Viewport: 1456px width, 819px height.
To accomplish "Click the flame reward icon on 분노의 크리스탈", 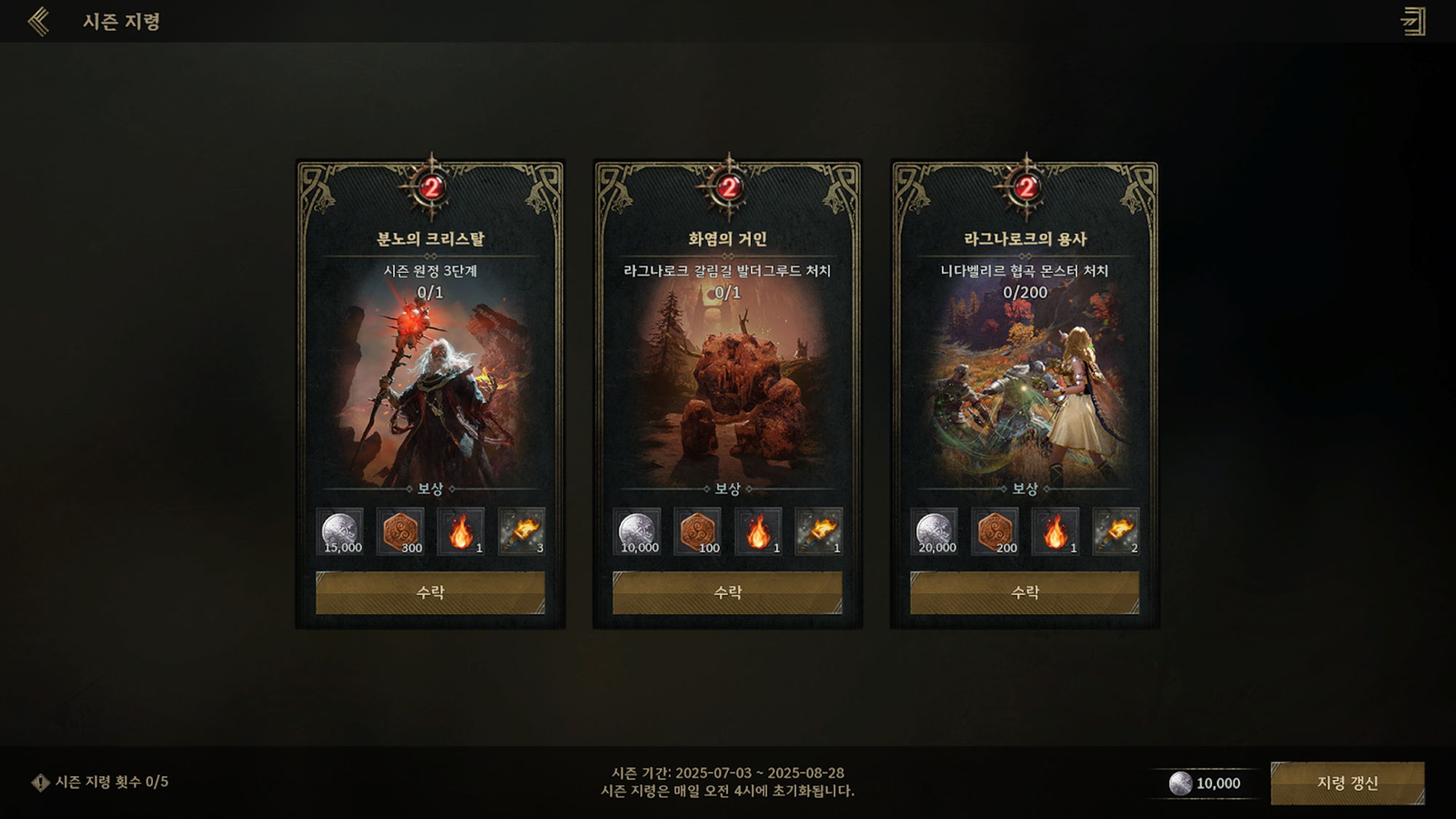I will pyautogui.click(x=461, y=531).
